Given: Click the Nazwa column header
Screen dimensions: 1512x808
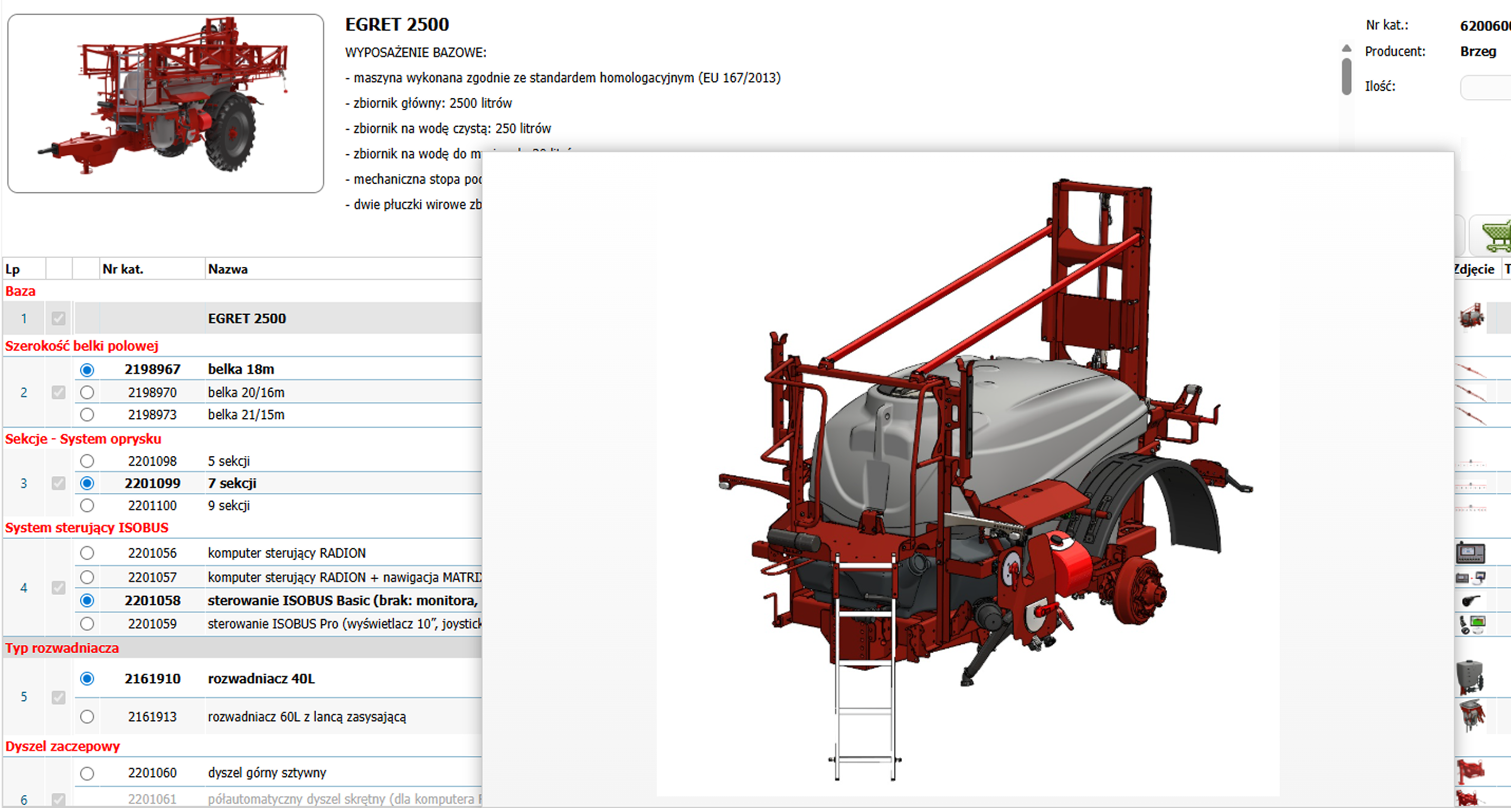Looking at the screenshot, I should click(x=228, y=269).
